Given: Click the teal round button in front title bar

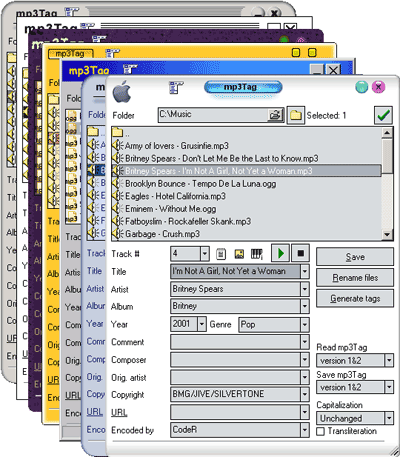Looking at the screenshot, I should click(x=361, y=87).
